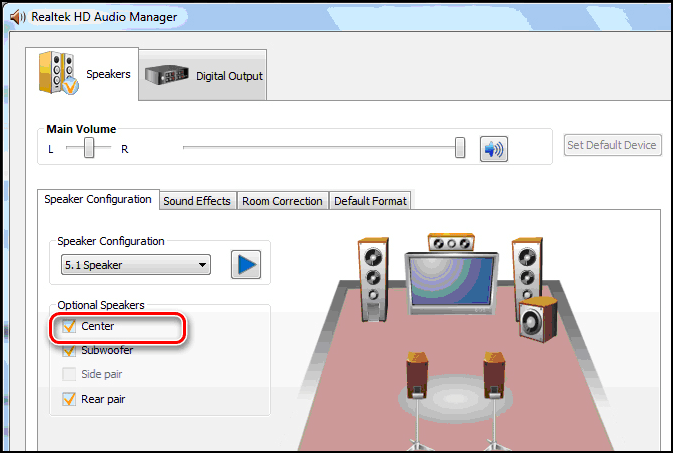Click the R balance label
Viewport: 673px width, 453px height.
[x=124, y=149]
